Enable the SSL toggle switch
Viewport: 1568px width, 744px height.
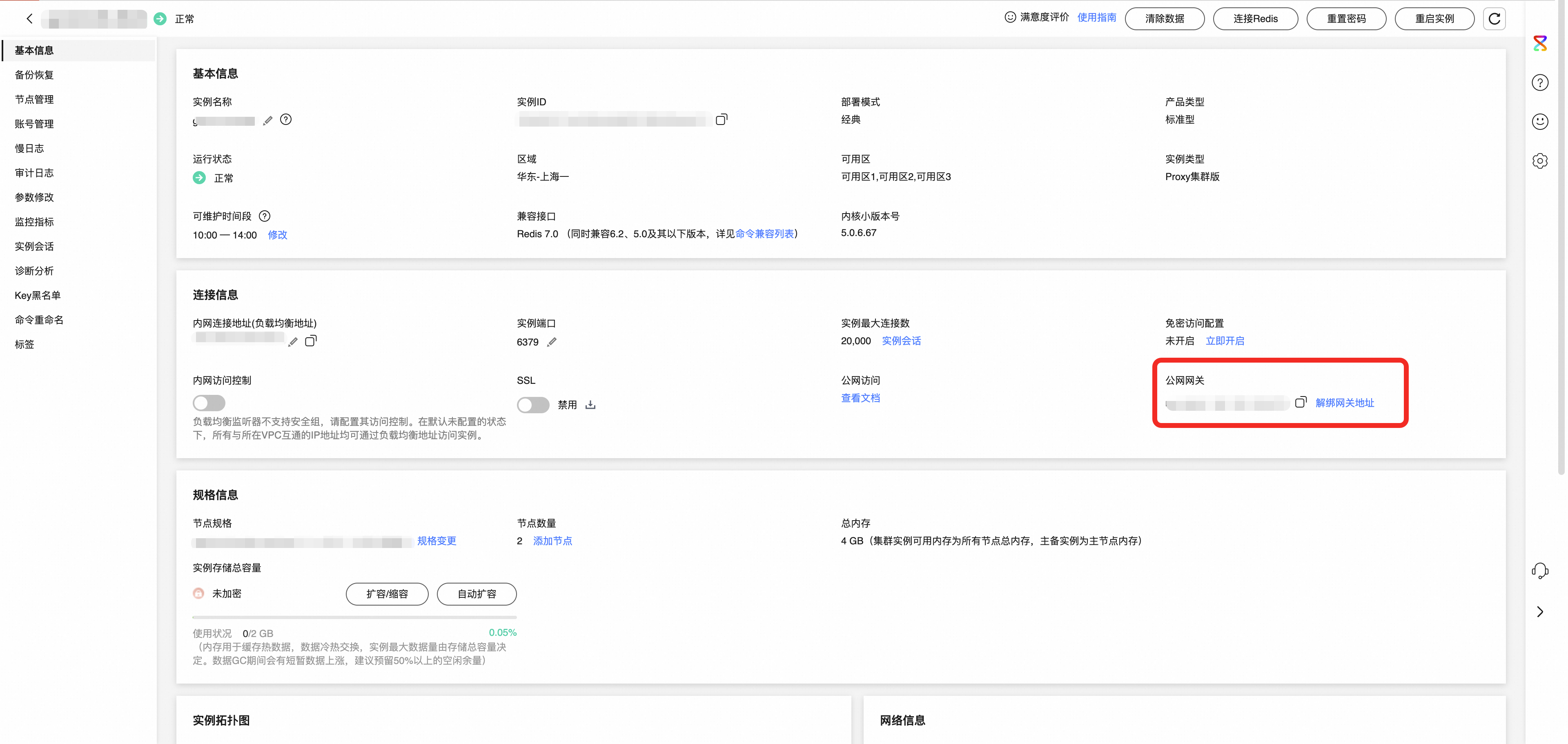click(532, 405)
